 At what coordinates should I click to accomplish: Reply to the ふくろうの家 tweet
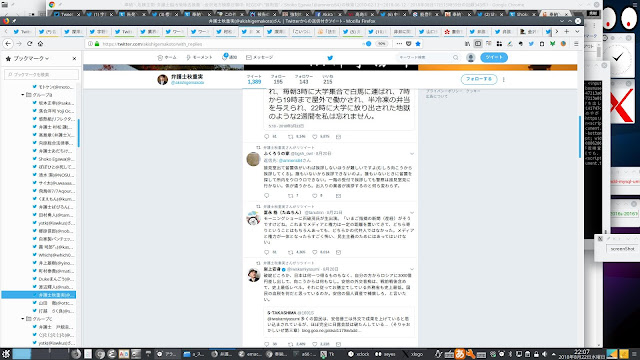click(267, 196)
